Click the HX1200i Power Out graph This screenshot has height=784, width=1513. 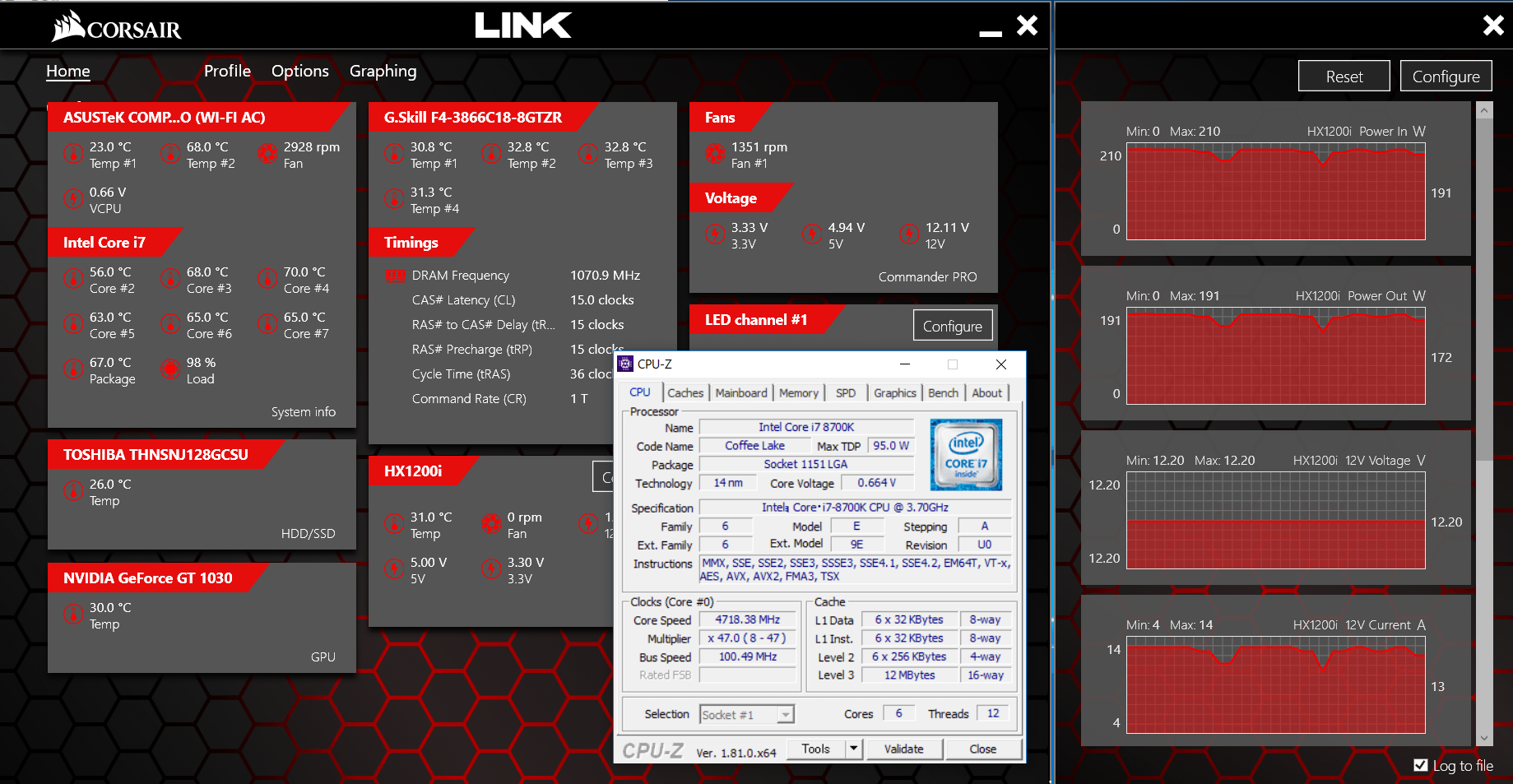pyautogui.click(x=1275, y=356)
